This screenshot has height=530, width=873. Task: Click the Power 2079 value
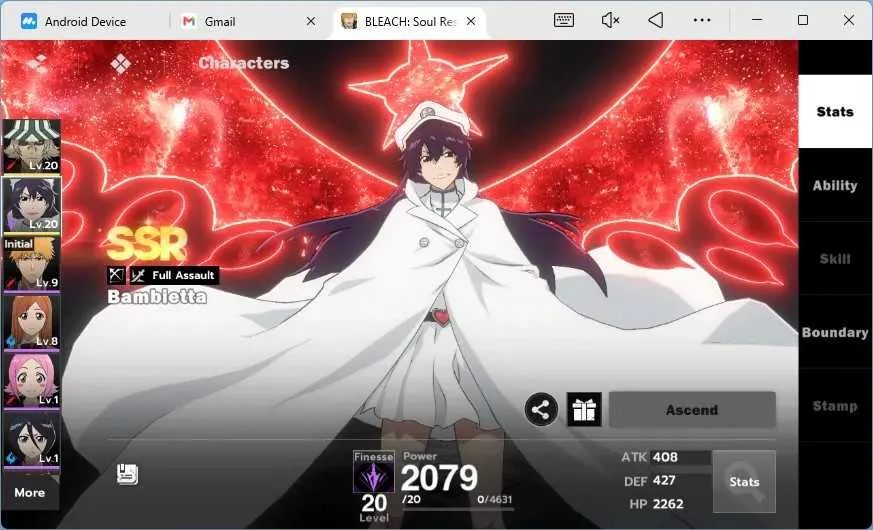point(439,478)
